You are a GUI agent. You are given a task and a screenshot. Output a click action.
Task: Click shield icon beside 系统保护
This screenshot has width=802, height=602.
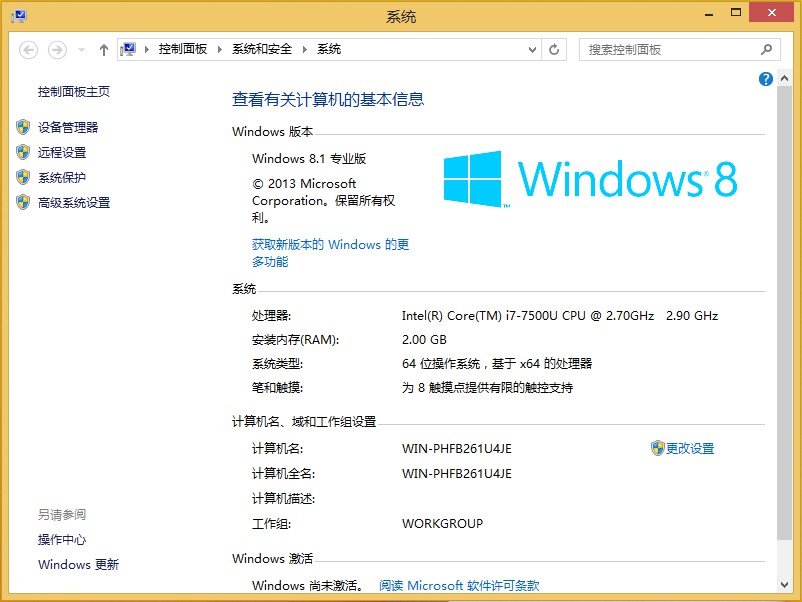click(23, 177)
